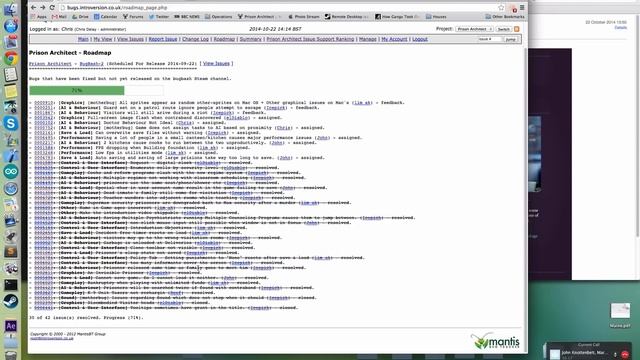The width and height of the screenshot is (640, 360).
Task: Open Roadmap in the Mantis menu
Action: tap(224, 39)
